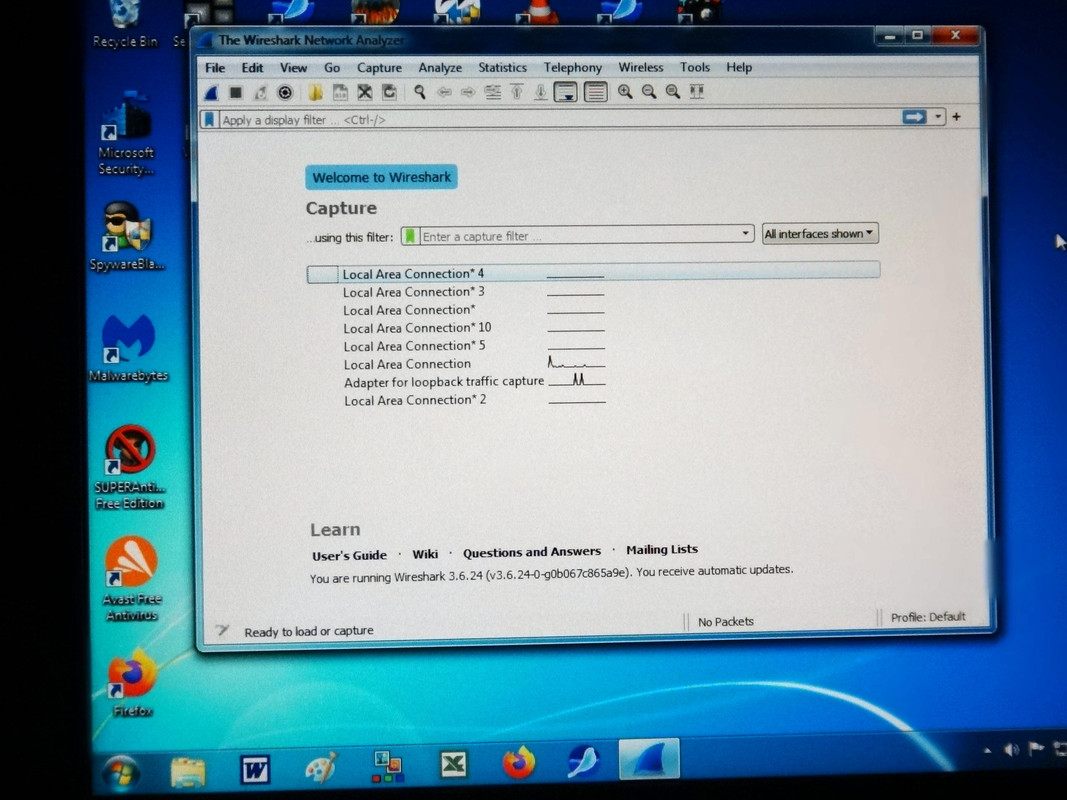The width and height of the screenshot is (1067, 800).
Task: Open the Help menu
Action: (x=738, y=67)
